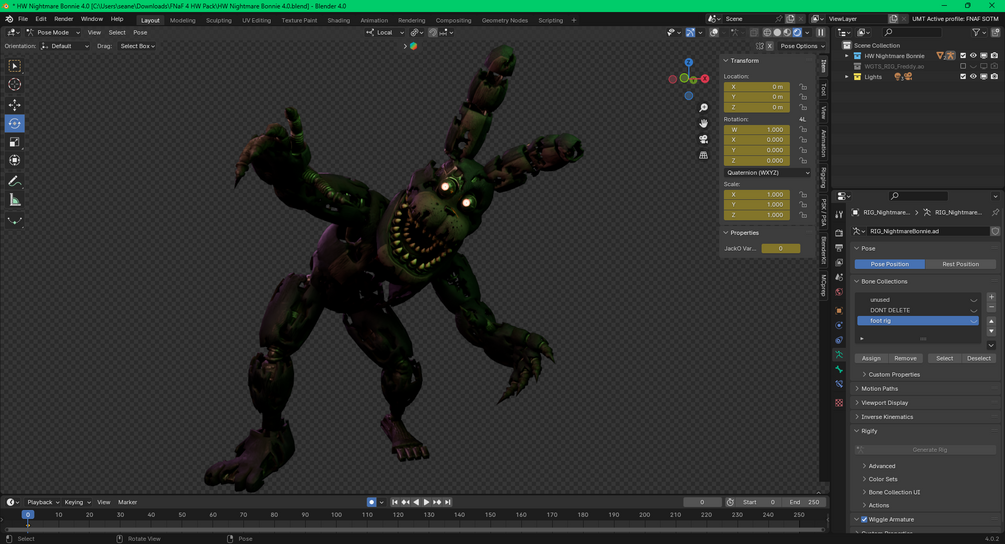Disable the Wiggle Armature checkbox
Image resolution: width=1005 pixels, height=544 pixels.
coord(864,519)
